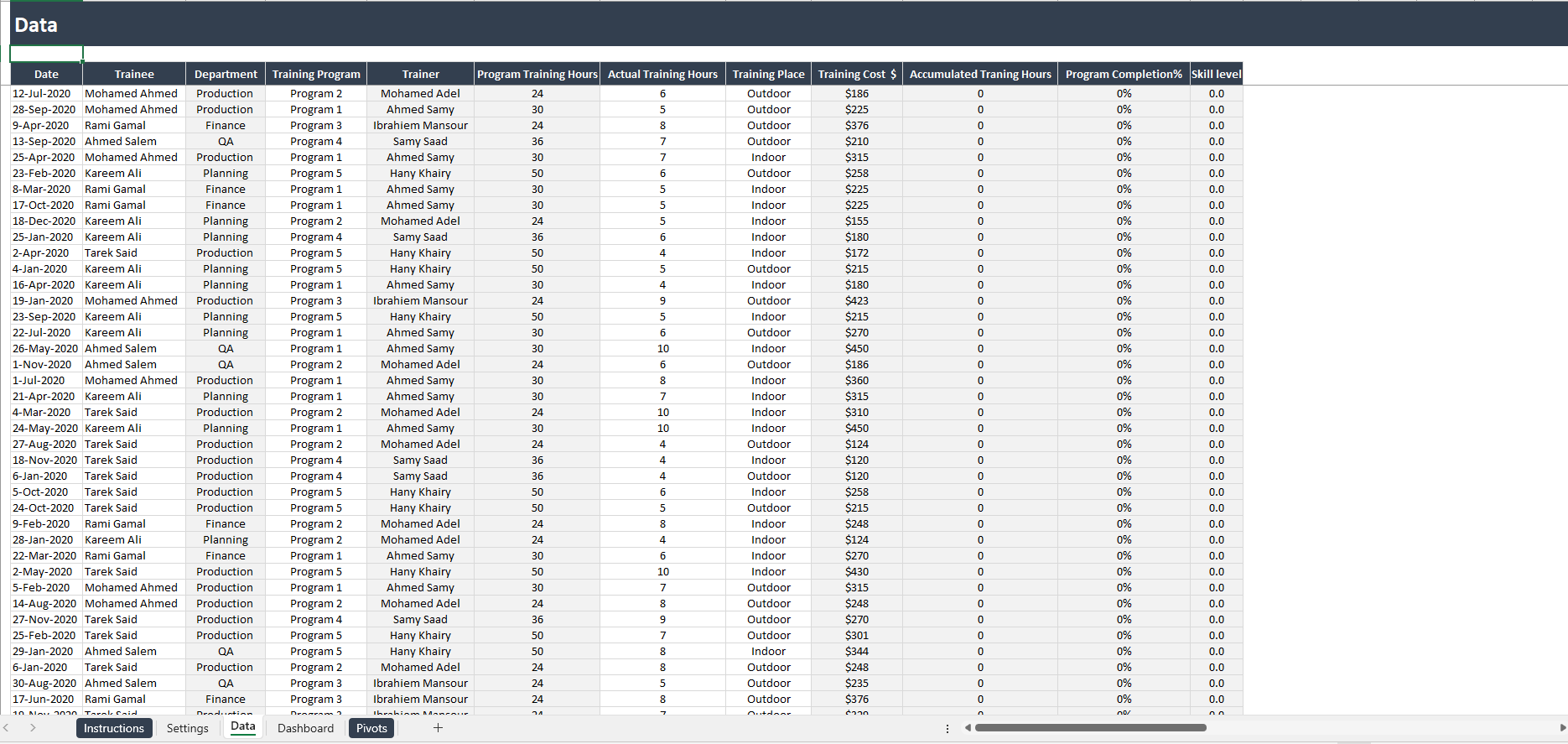The image size is (1568, 744).
Task: Select date cell 14-Aug-2020
Action: tap(46, 604)
